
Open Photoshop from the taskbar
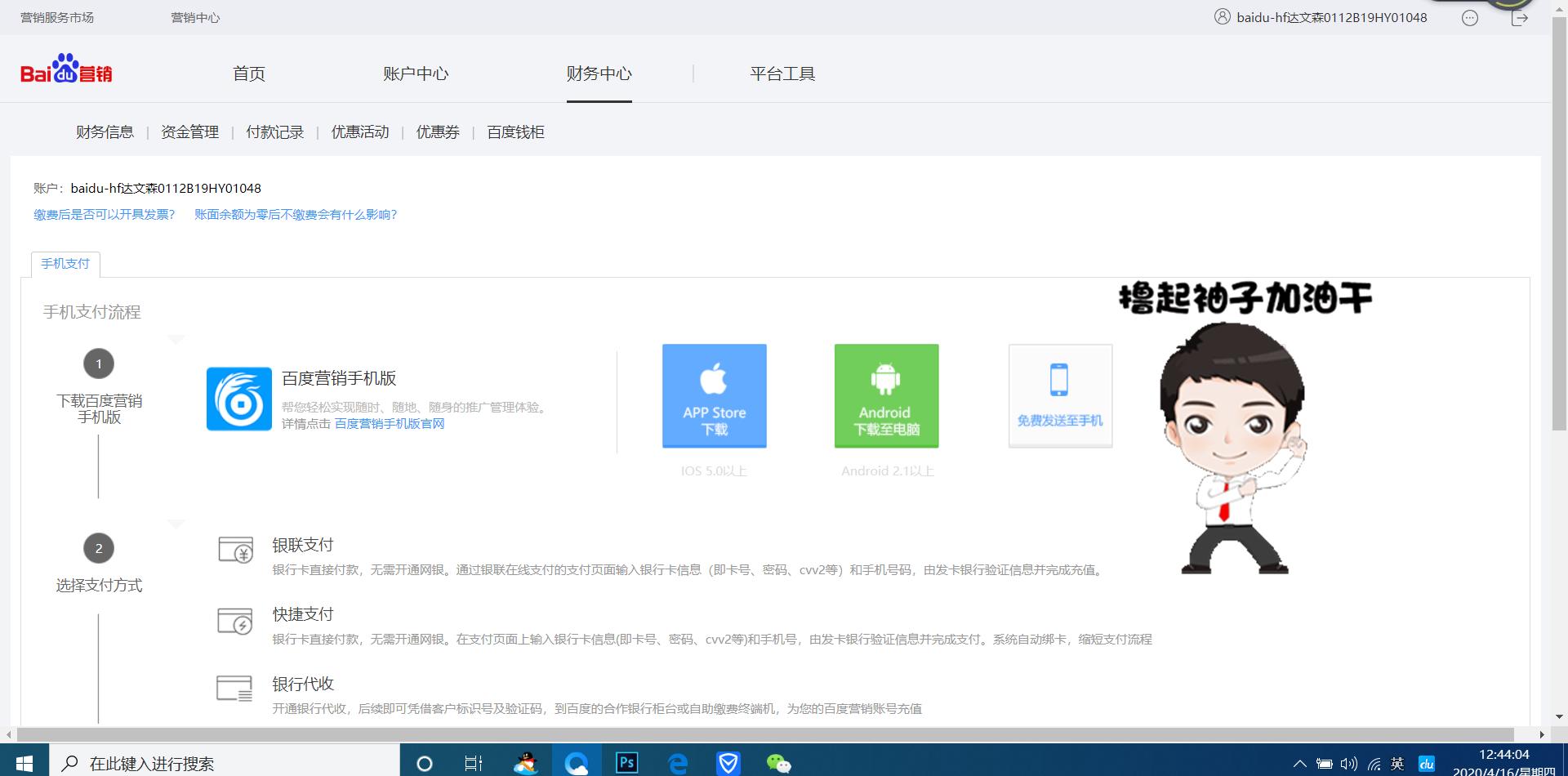tap(626, 763)
